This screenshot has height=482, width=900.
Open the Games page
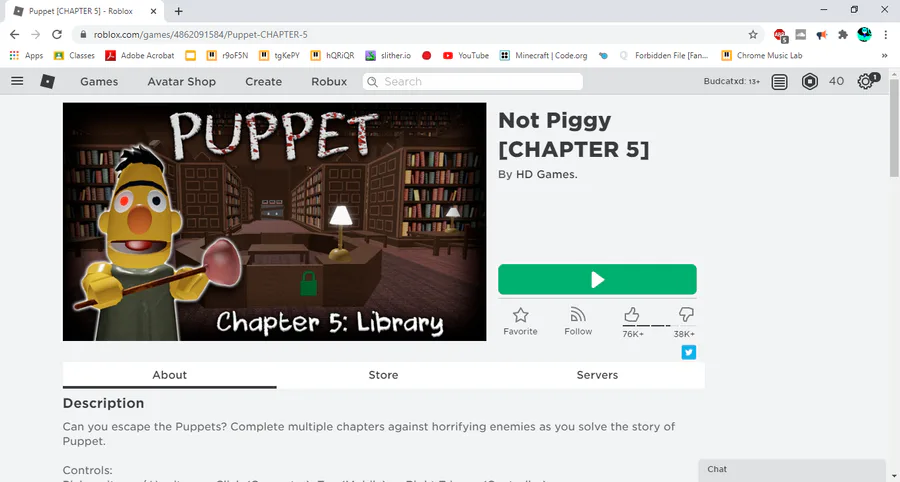point(99,81)
